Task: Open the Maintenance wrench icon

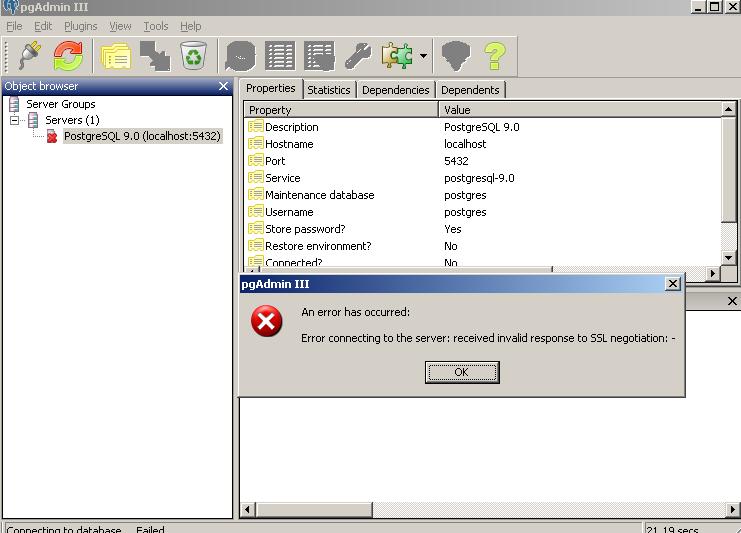Action: pyautogui.click(x=357, y=56)
